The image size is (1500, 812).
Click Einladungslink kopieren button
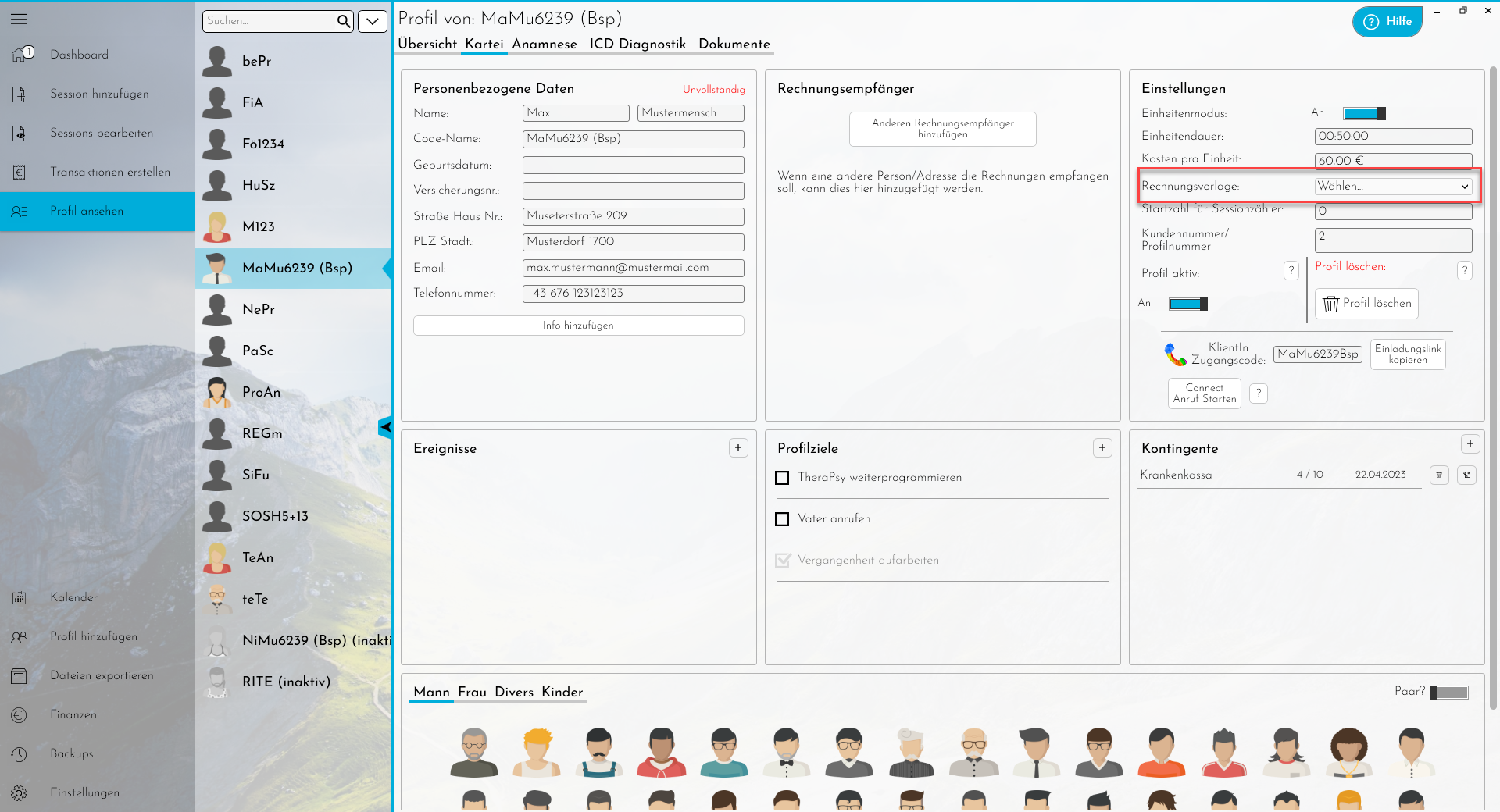click(x=1408, y=354)
